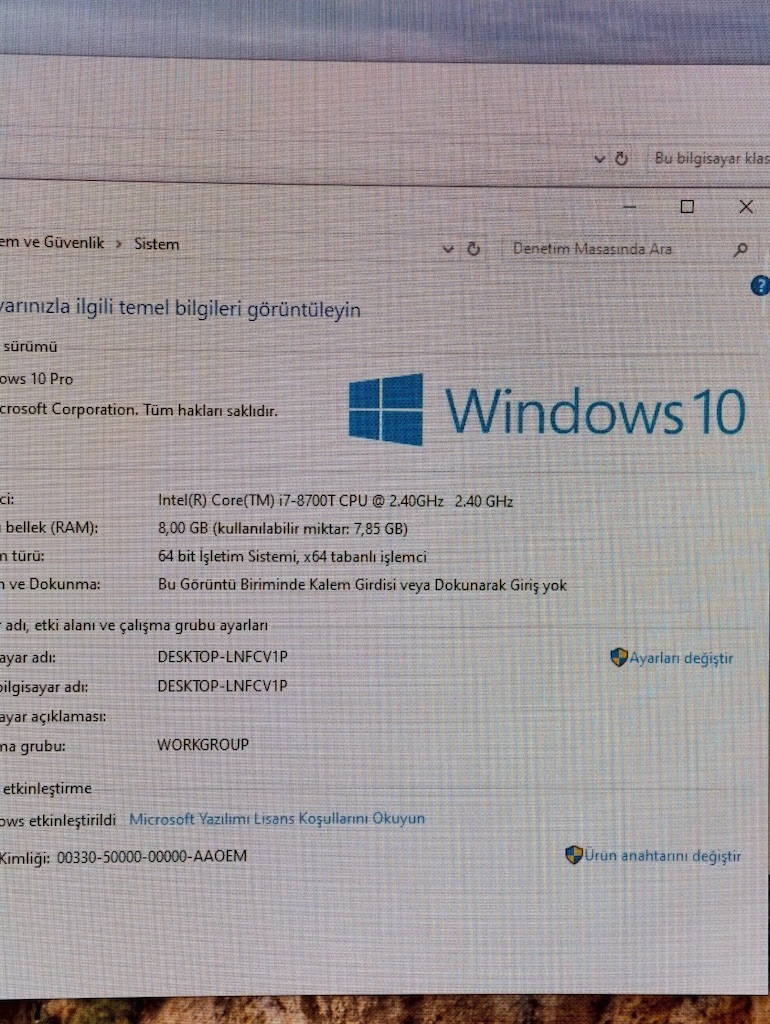770x1024 pixels.
Task: Click the 'bellek (RAM):' label
Action: (51, 528)
